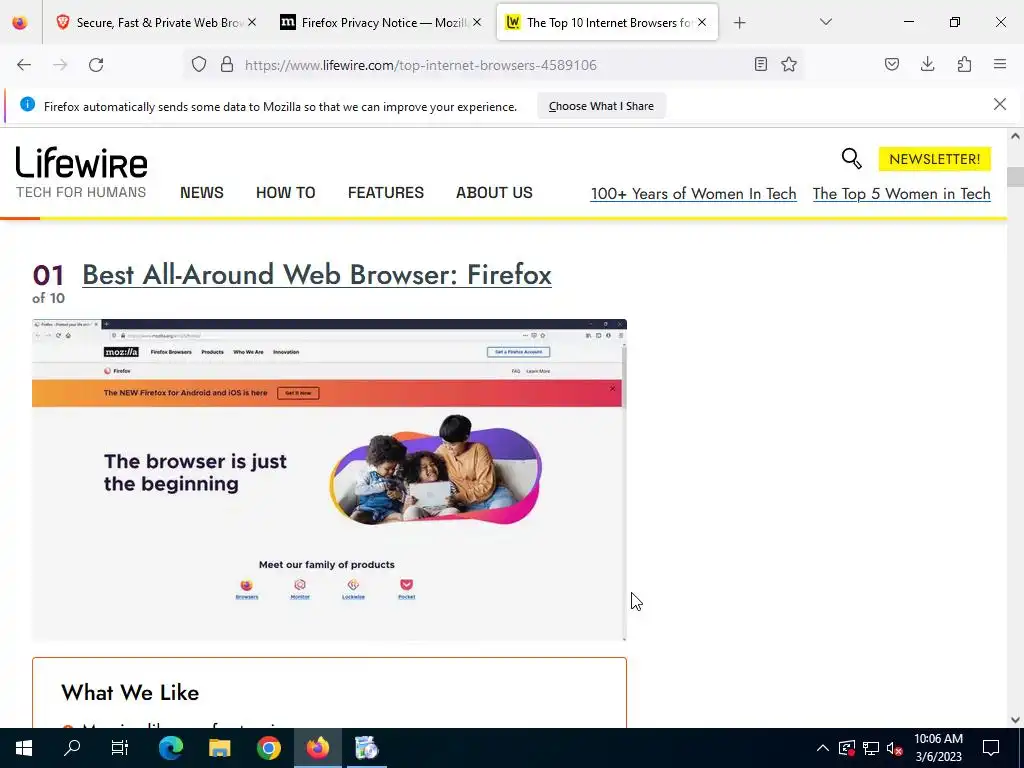1024x768 pixels.
Task: Click the Choose What I Share button
Action: (601, 106)
